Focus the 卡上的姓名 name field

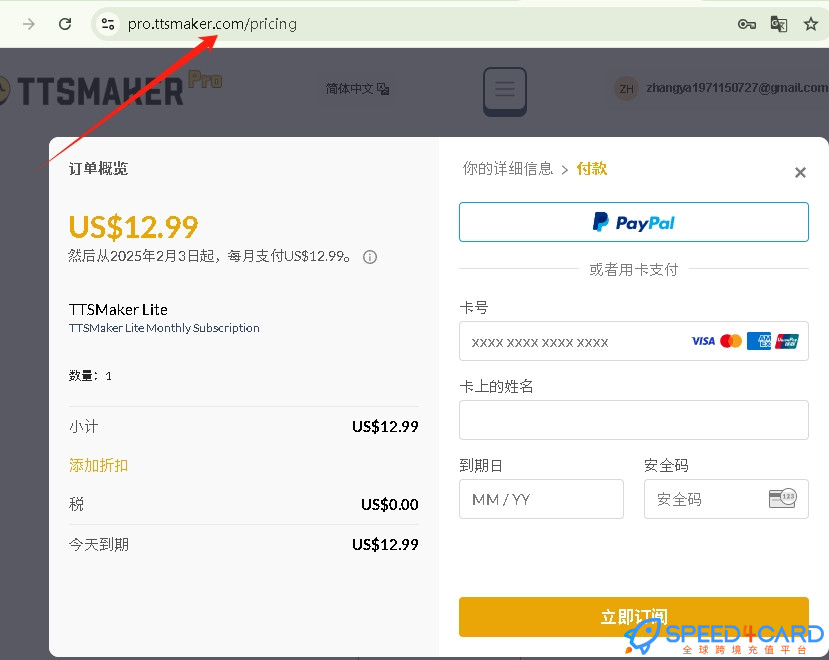(x=633, y=420)
